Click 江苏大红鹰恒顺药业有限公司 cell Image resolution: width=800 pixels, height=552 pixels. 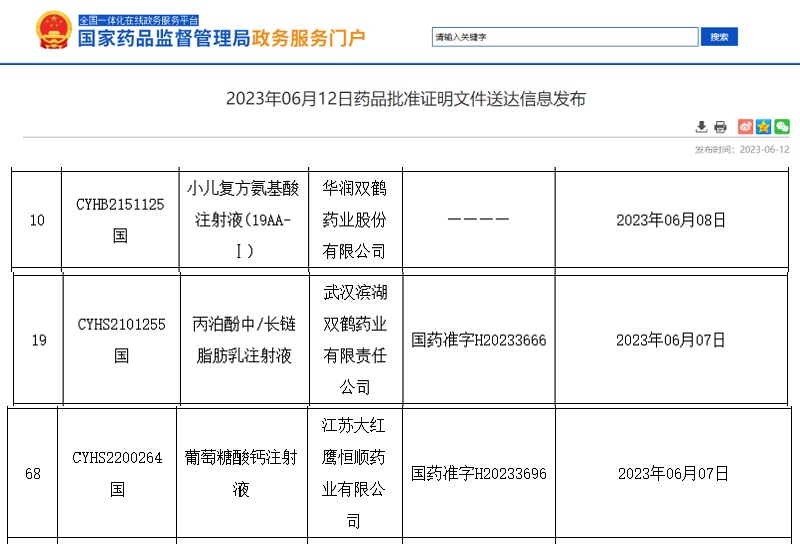354,473
